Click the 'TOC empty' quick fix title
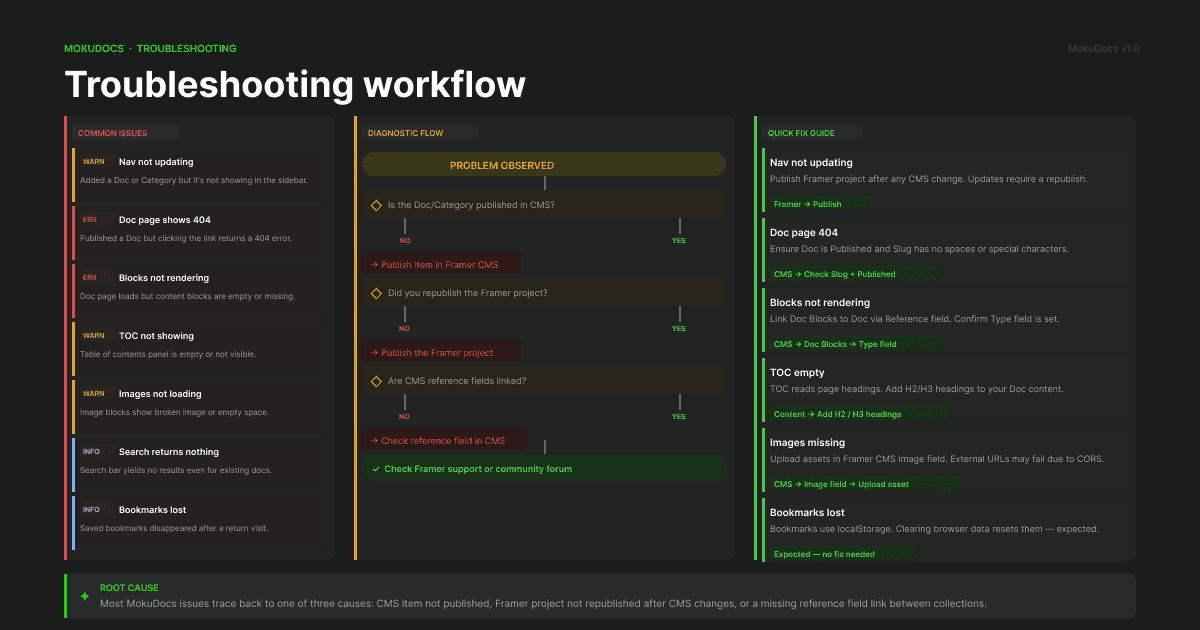Screen dimensions: 1200x630 (797, 372)
